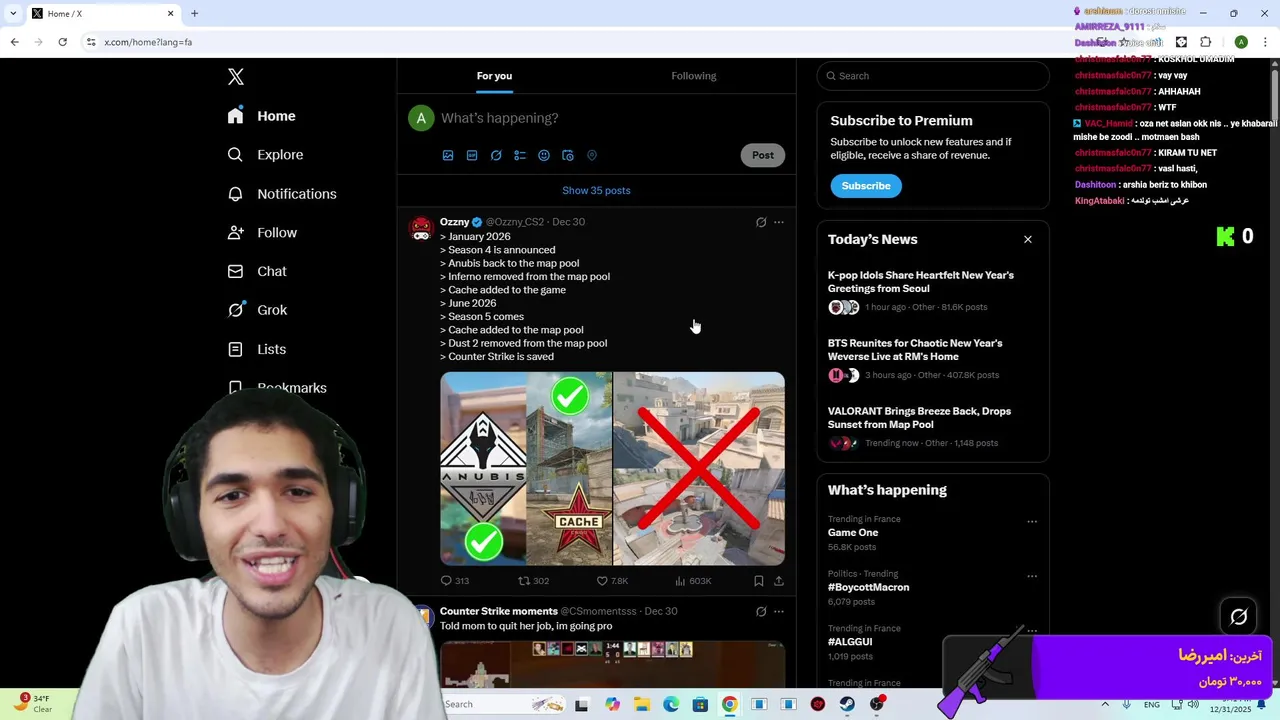The width and height of the screenshot is (1280, 720).
Task: Open Home from the left sidebar
Action: click(x=261, y=116)
